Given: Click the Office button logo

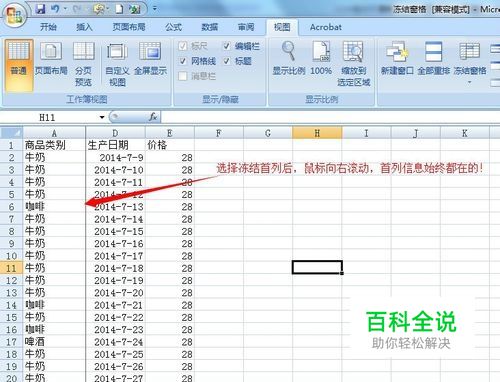Looking at the screenshot, I should (x=14, y=15).
